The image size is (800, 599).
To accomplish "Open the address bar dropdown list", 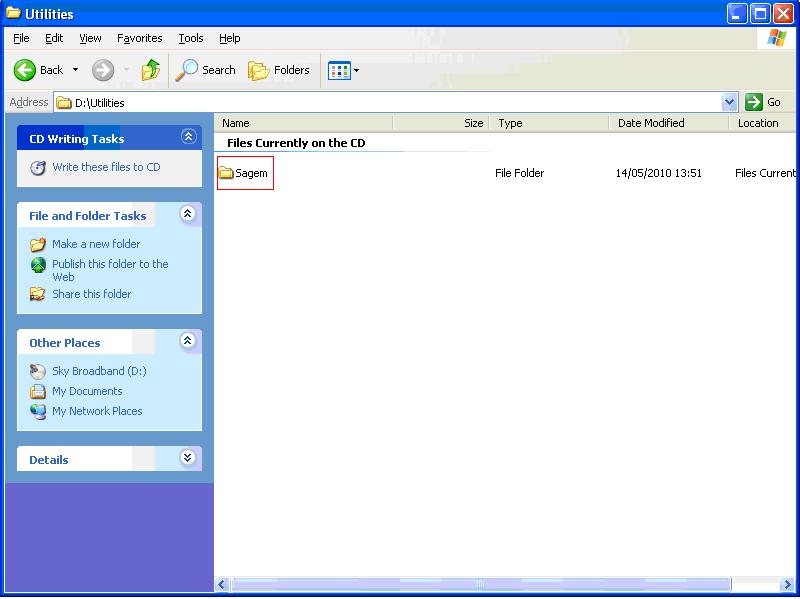I will point(729,102).
